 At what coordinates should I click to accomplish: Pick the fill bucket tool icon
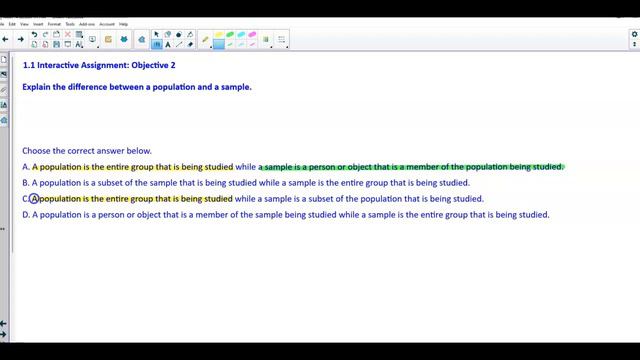pyautogui.click(x=168, y=35)
